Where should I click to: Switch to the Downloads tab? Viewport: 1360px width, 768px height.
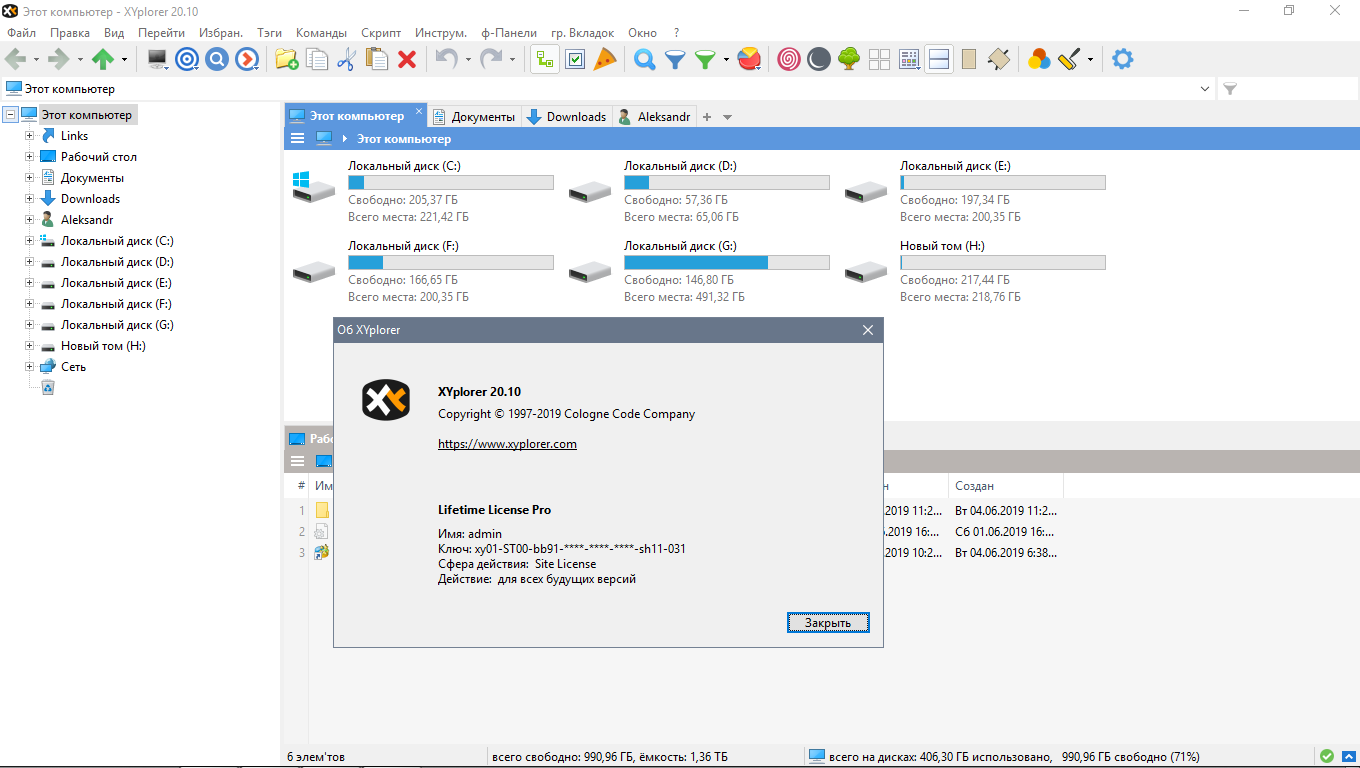(x=567, y=117)
